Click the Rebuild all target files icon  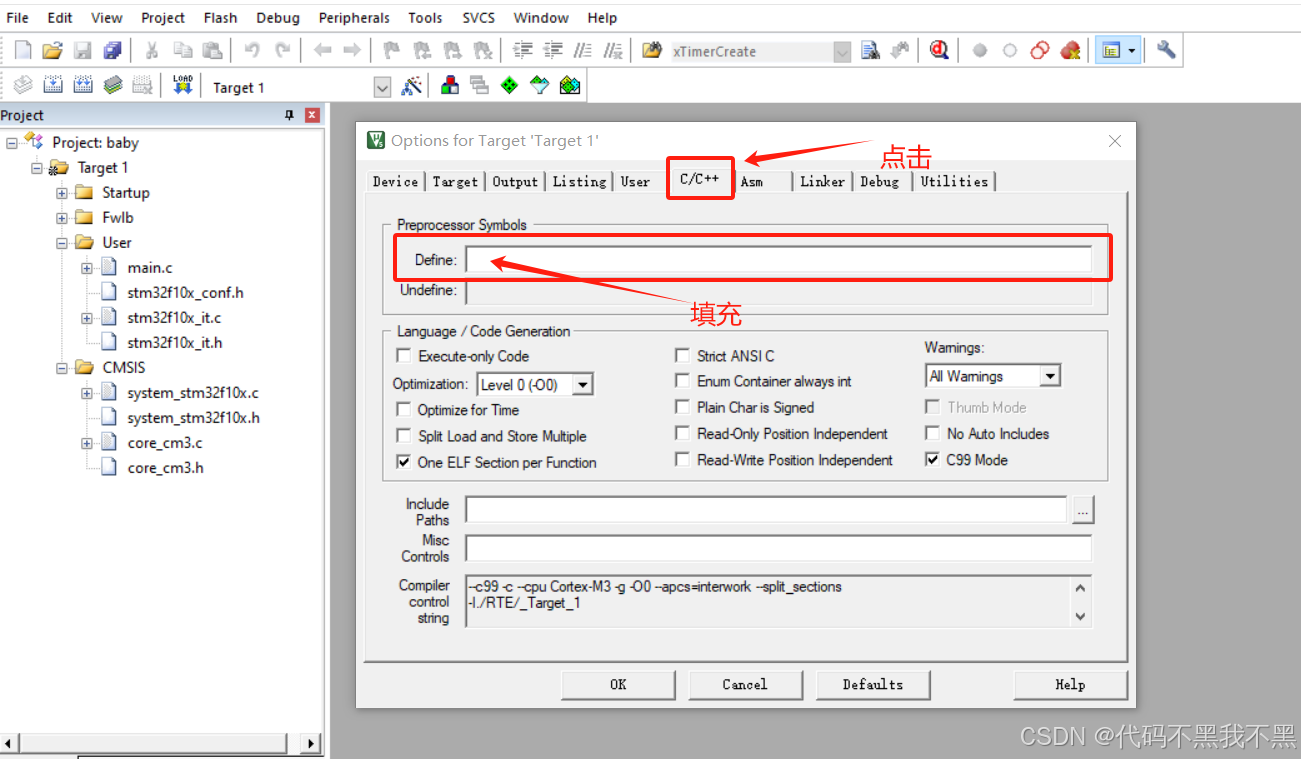click(x=83, y=86)
